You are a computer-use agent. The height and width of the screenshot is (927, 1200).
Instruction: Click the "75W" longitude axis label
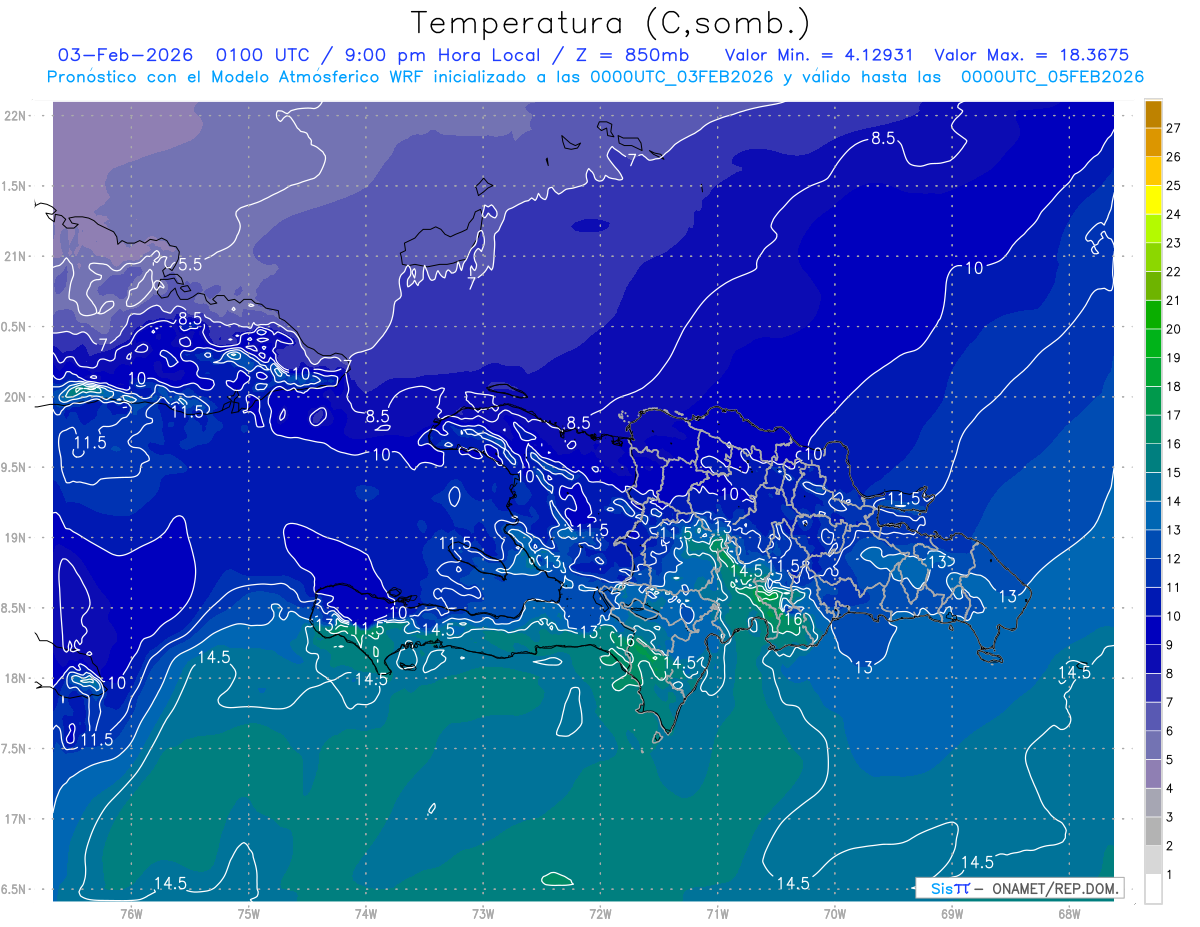tap(248, 913)
